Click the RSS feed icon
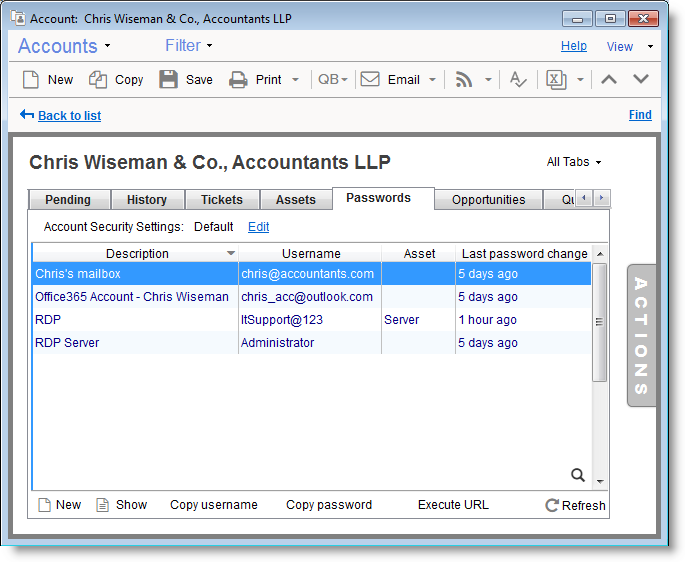The width and height of the screenshot is (685, 562). pyautogui.click(x=463, y=80)
